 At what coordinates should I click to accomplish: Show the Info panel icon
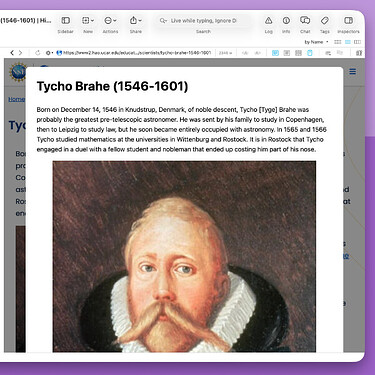pos(286,21)
